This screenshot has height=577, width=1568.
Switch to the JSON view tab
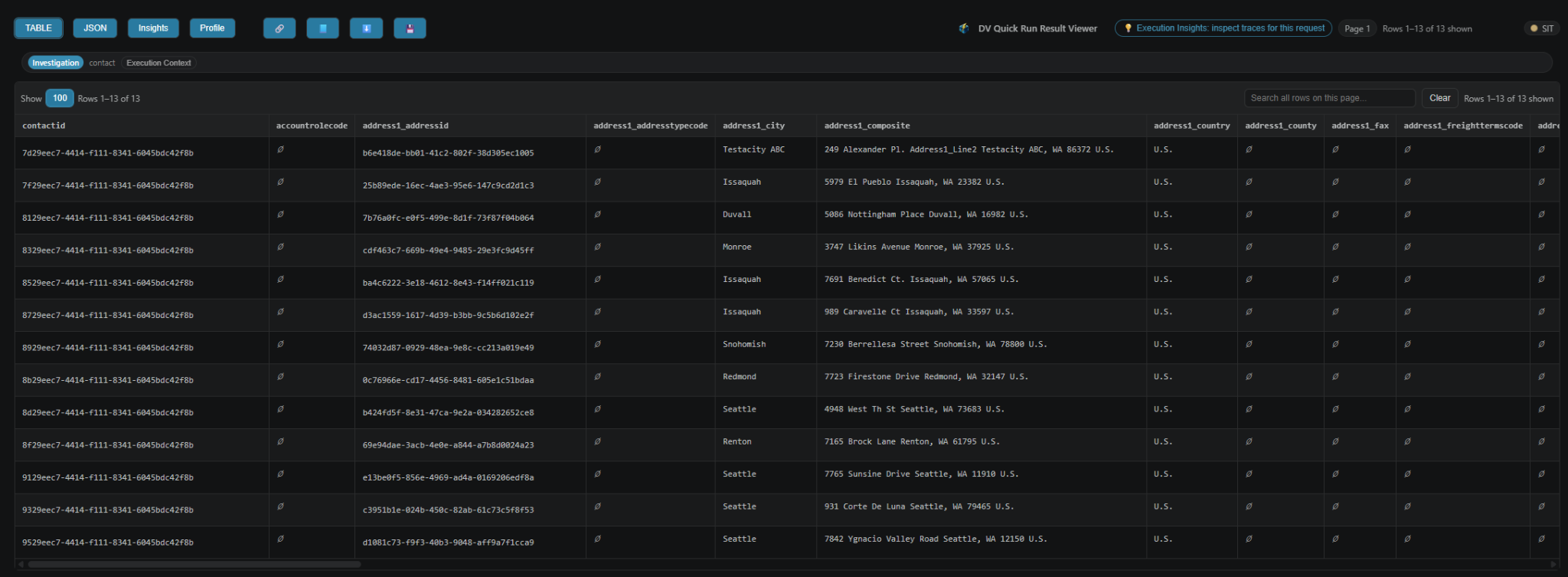point(95,28)
